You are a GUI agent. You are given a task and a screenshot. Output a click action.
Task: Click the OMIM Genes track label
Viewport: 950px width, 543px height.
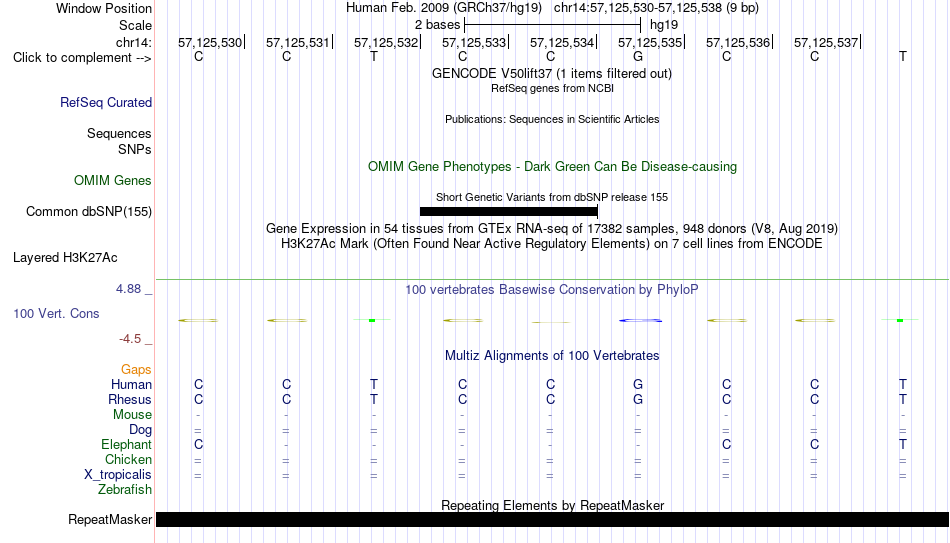click(x=113, y=181)
